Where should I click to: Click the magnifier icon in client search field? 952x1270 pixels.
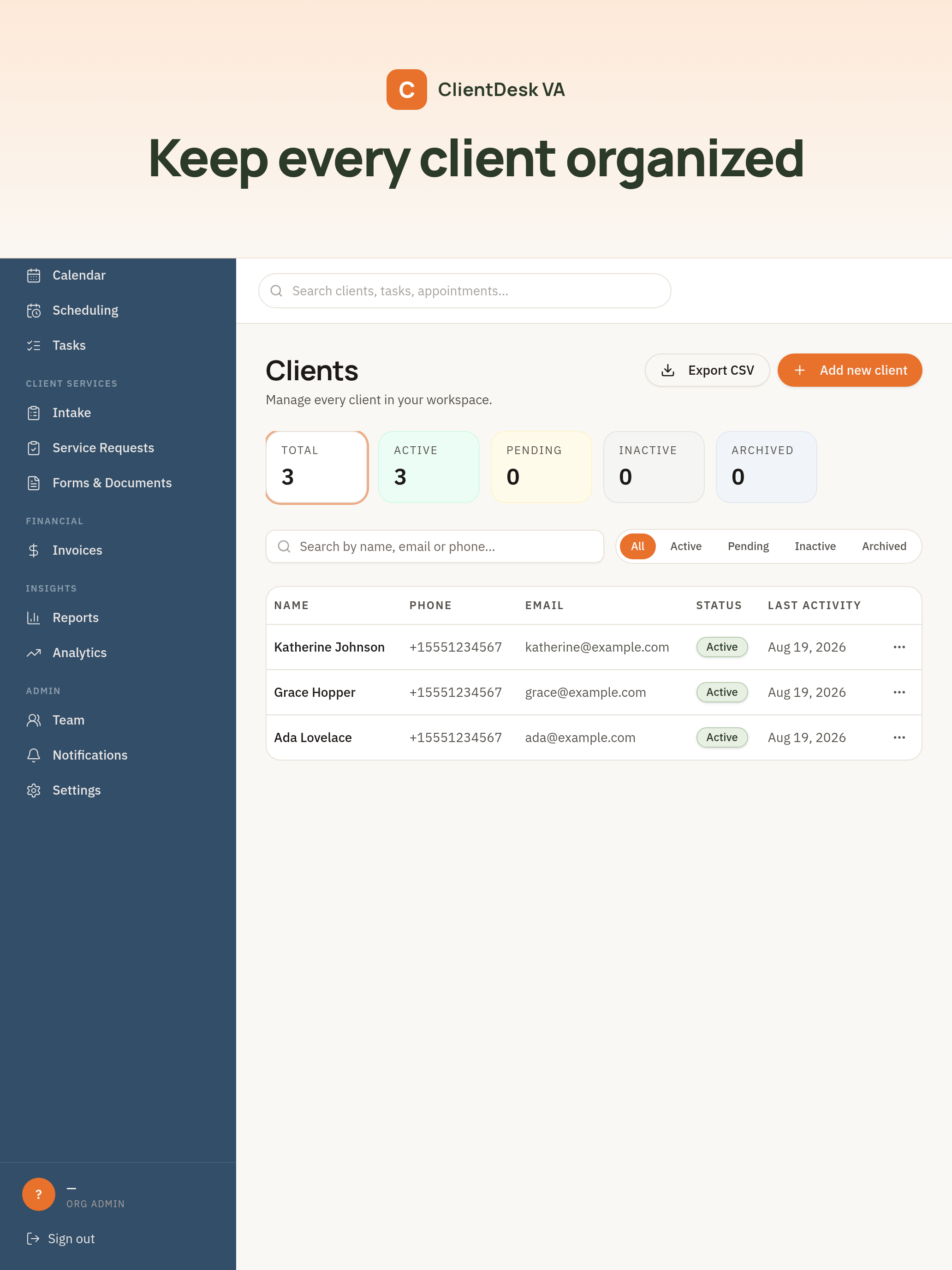coord(284,546)
